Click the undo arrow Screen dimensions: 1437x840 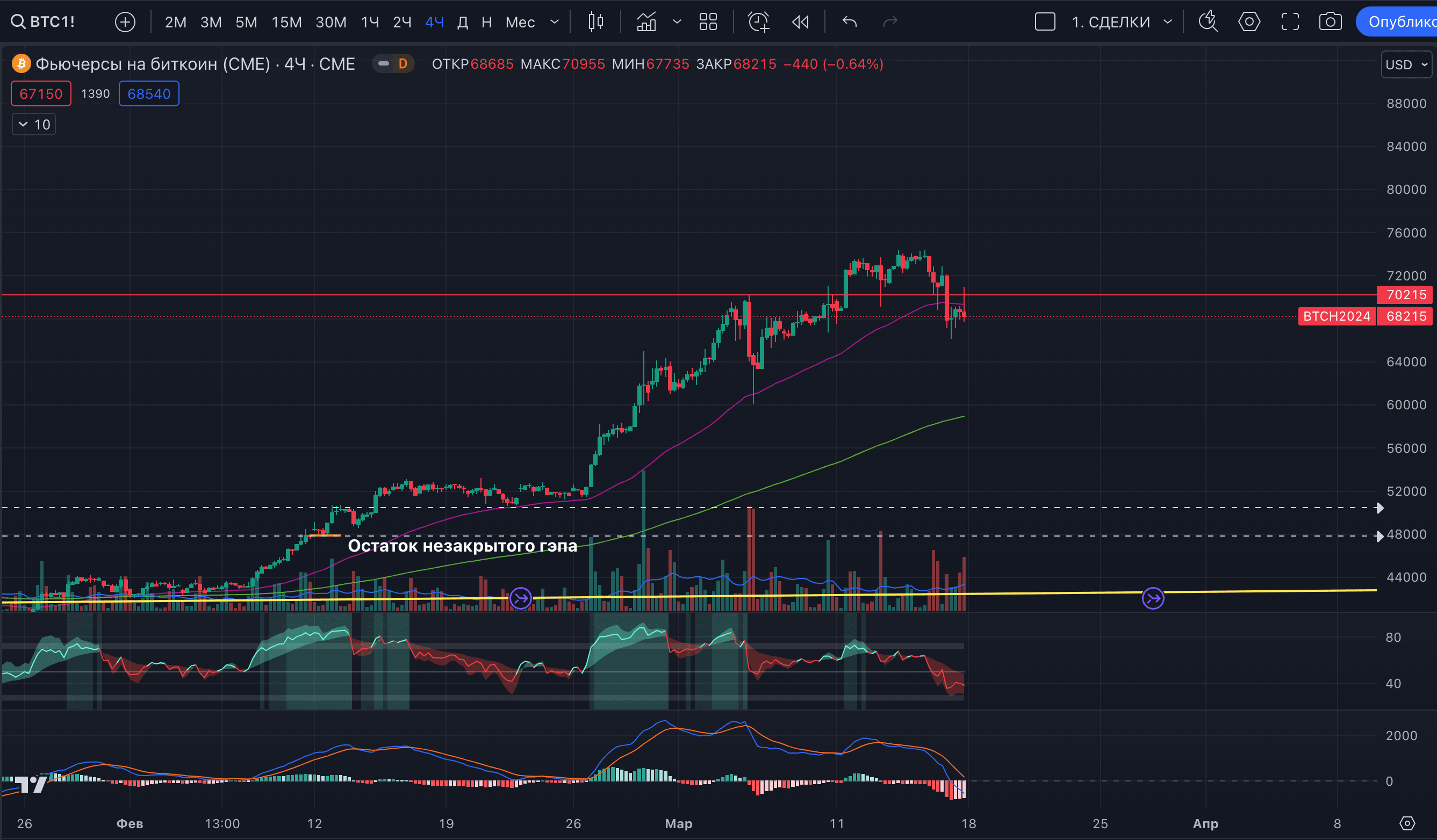pyautogui.click(x=849, y=21)
